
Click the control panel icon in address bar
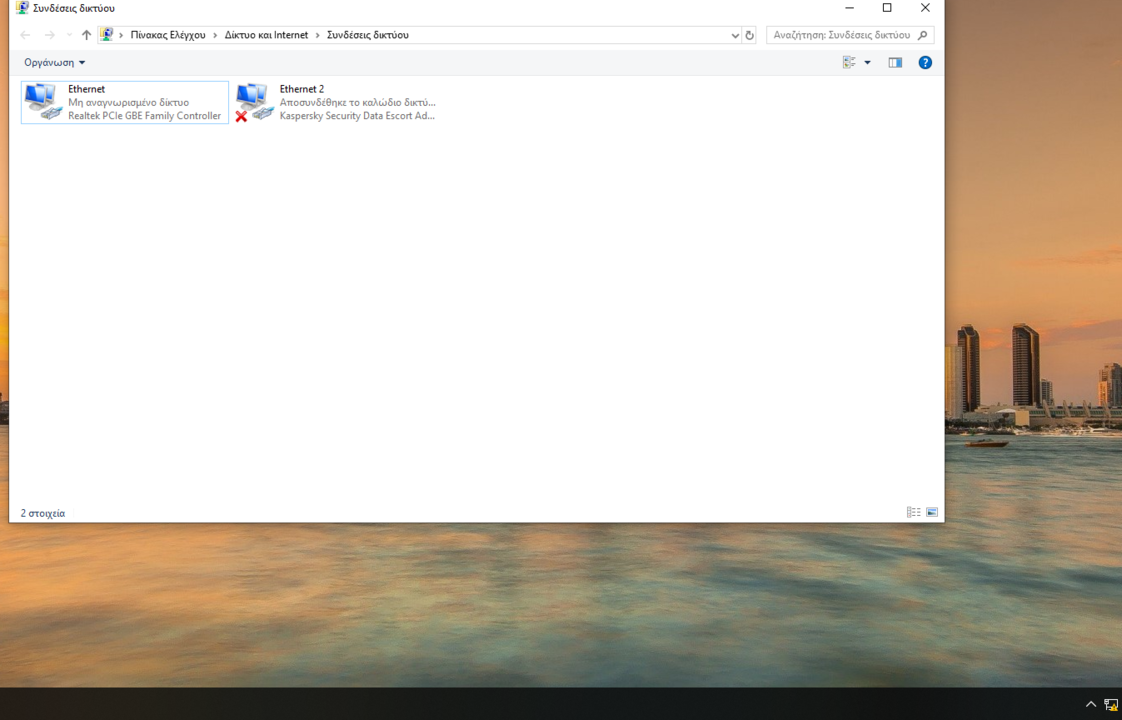pyautogui.click(x=107, y=34)
